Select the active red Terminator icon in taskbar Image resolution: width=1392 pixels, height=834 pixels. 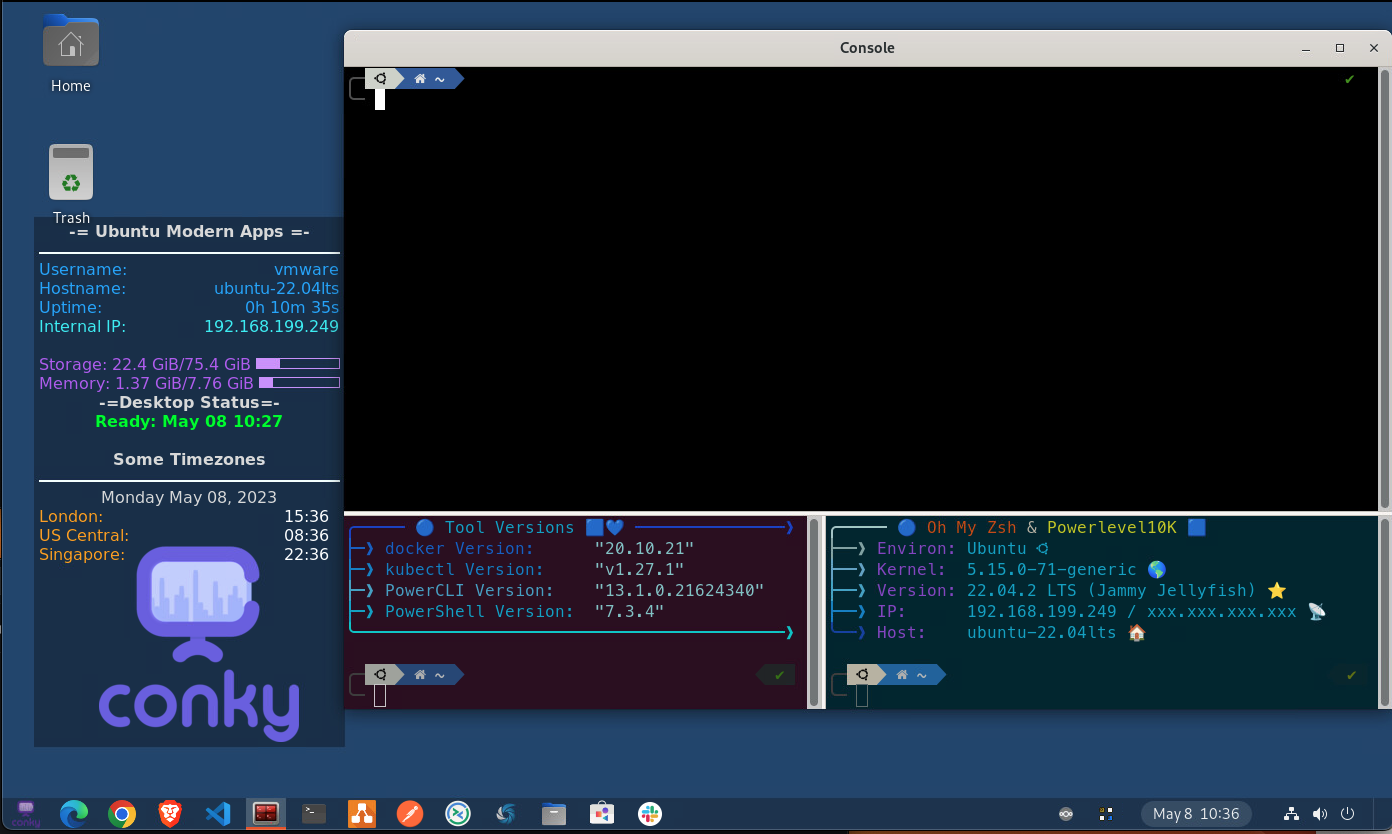[x=266, y=814]
